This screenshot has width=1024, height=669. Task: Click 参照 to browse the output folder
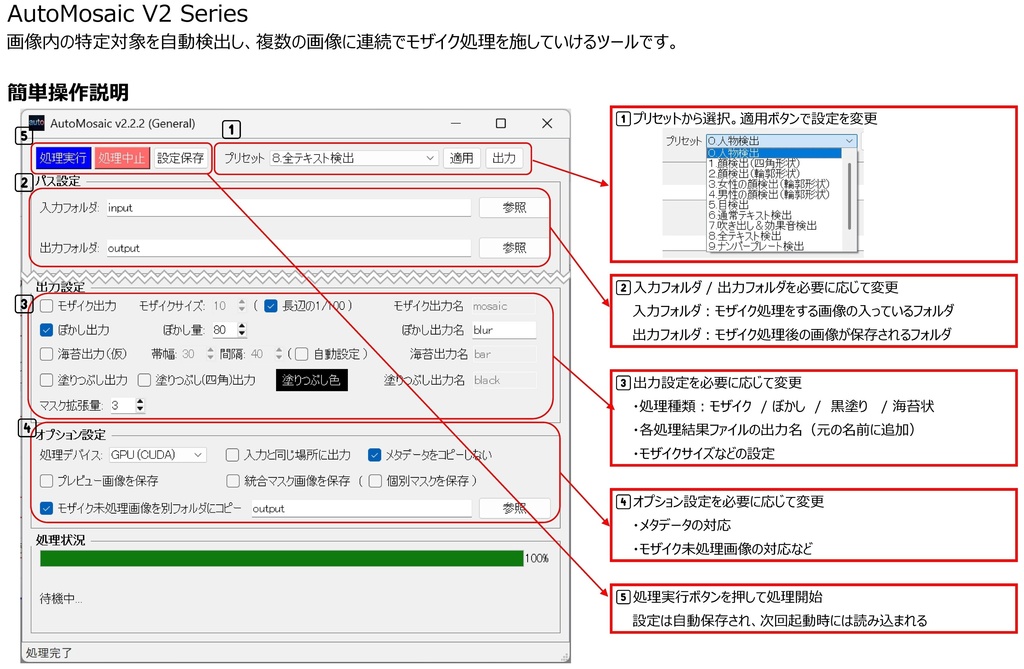[x=512, y=248]
